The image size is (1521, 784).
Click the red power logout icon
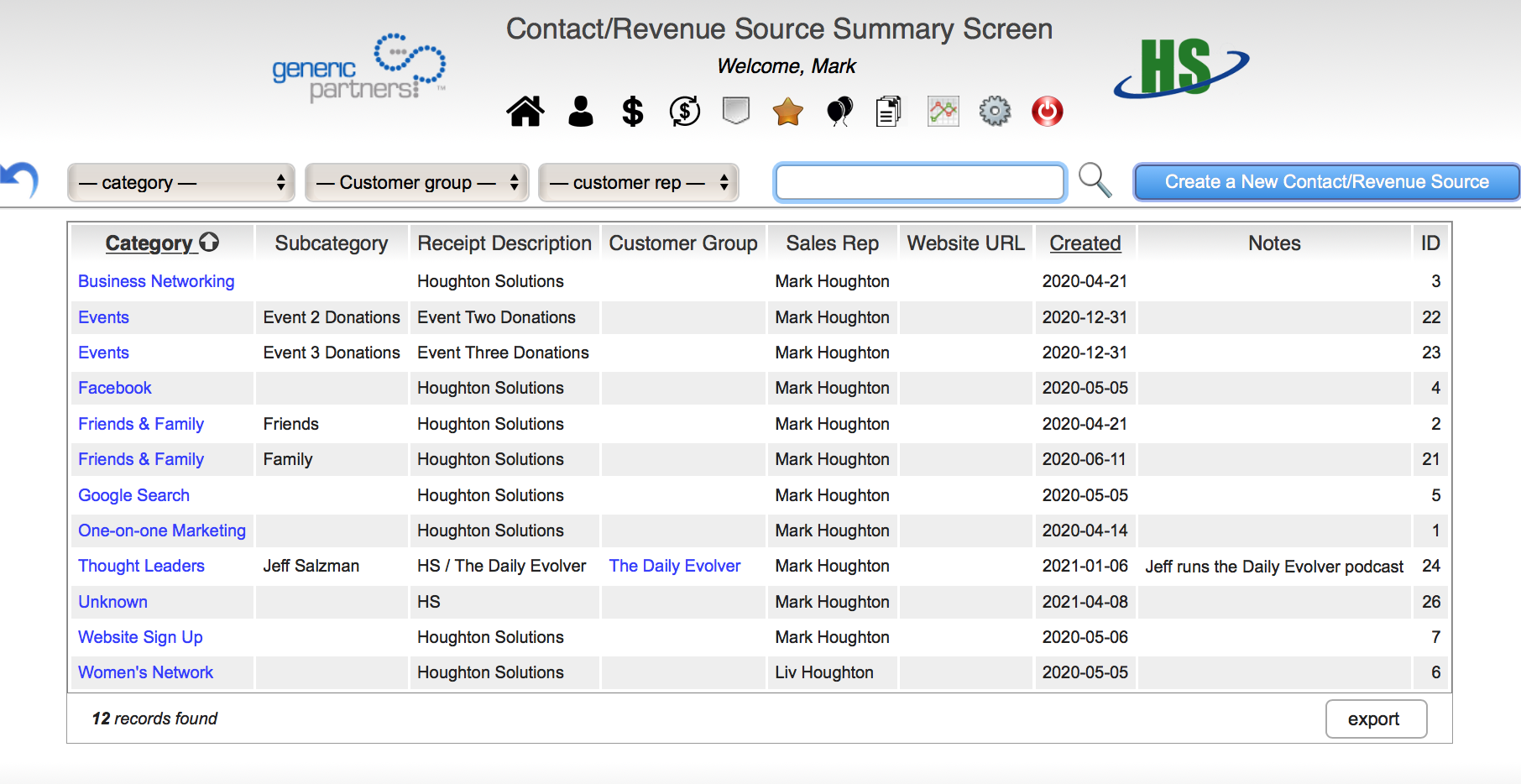[x=1047, y=111]
